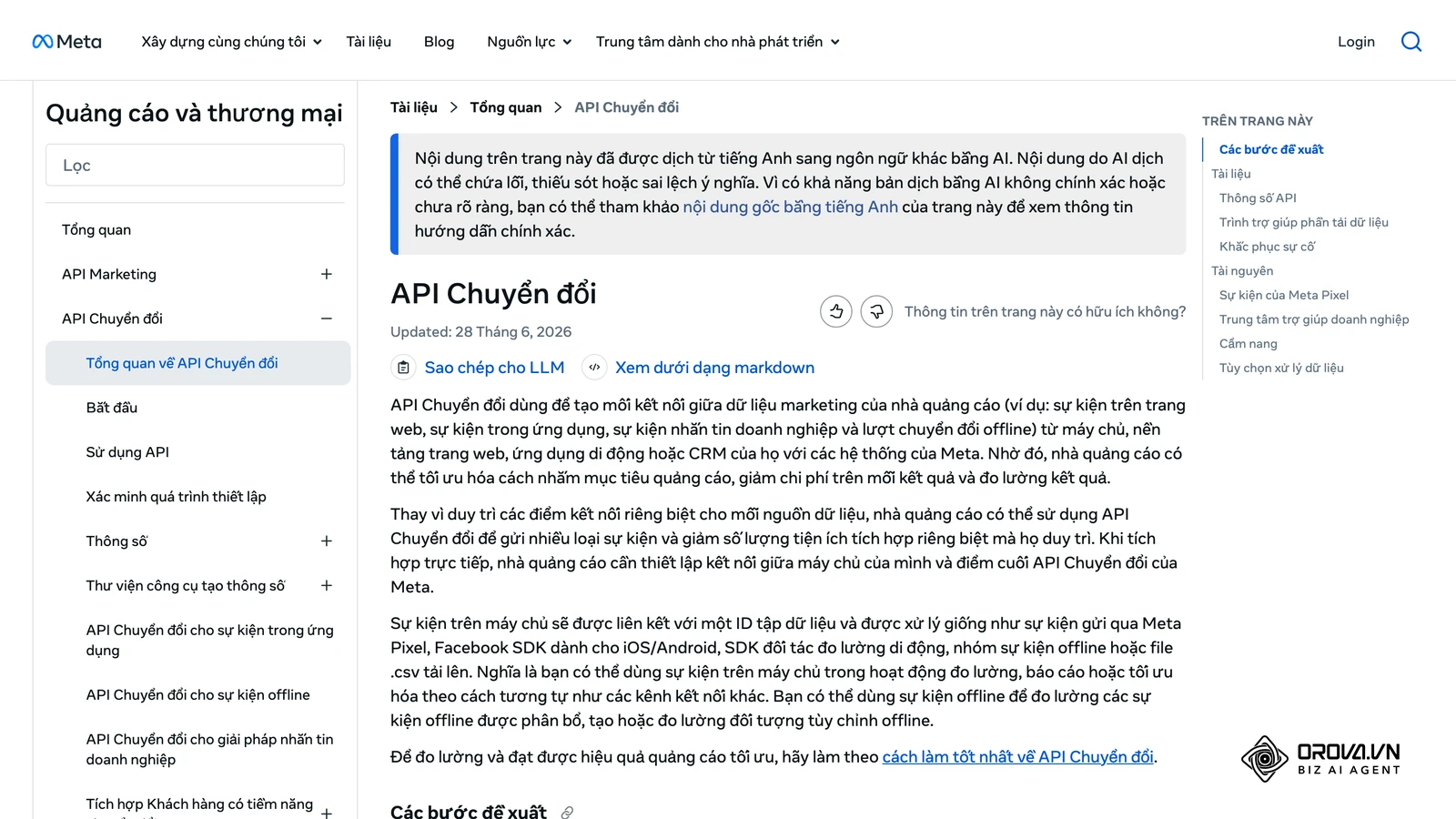Click Tổng quan breadcrumb link
The height and width of the screenshot is (819, 1456).
[505, 107]
